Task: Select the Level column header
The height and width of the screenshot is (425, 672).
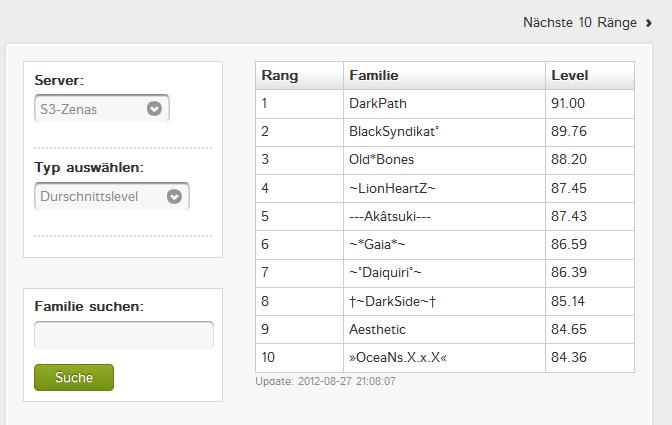Action: [570, 75]
